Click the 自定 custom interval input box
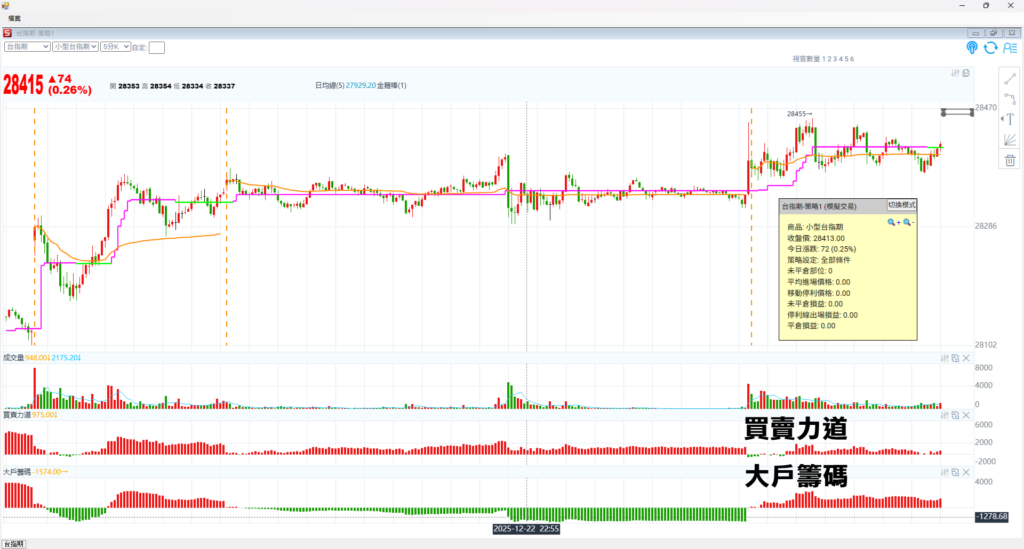 pos(157,47)
